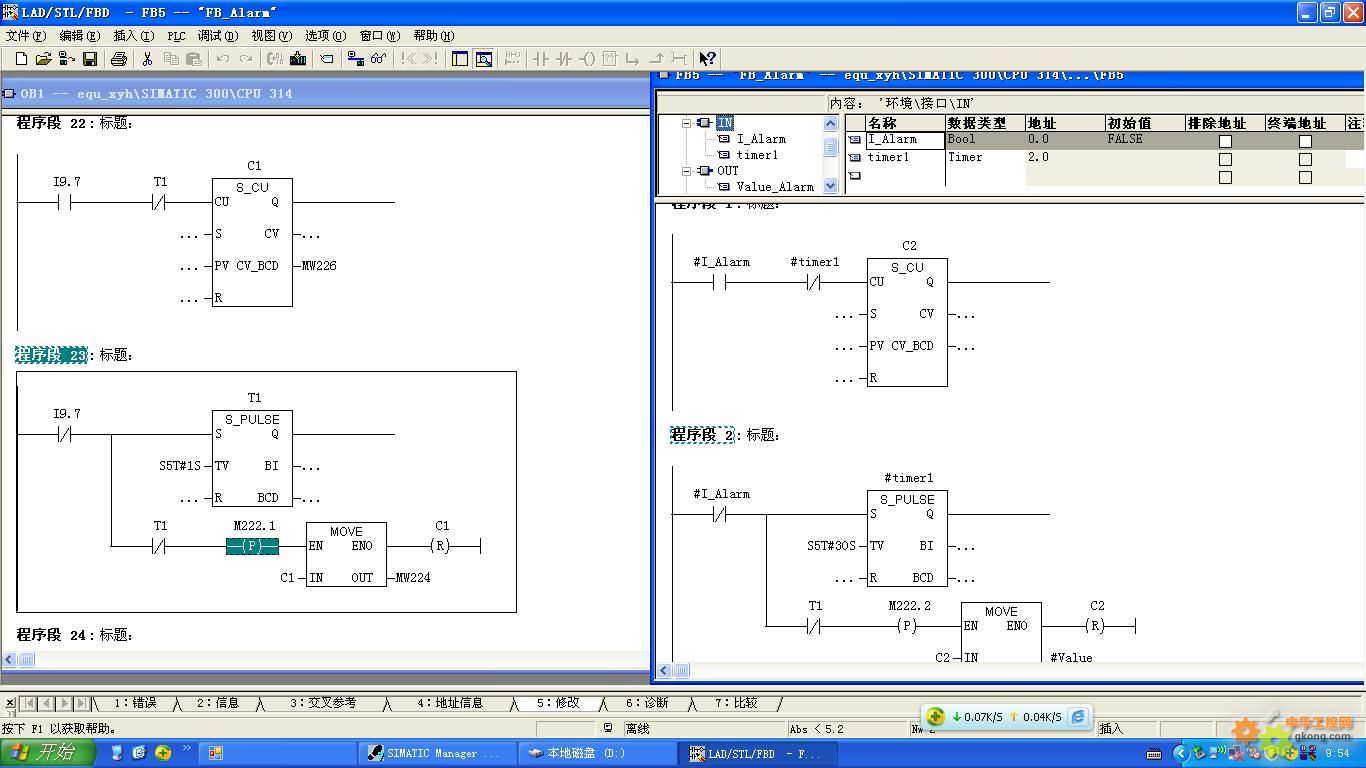Save the block with the floppy disk icon
The width and height of the screenshot is (1366, 768).
(x=90, y=59)
